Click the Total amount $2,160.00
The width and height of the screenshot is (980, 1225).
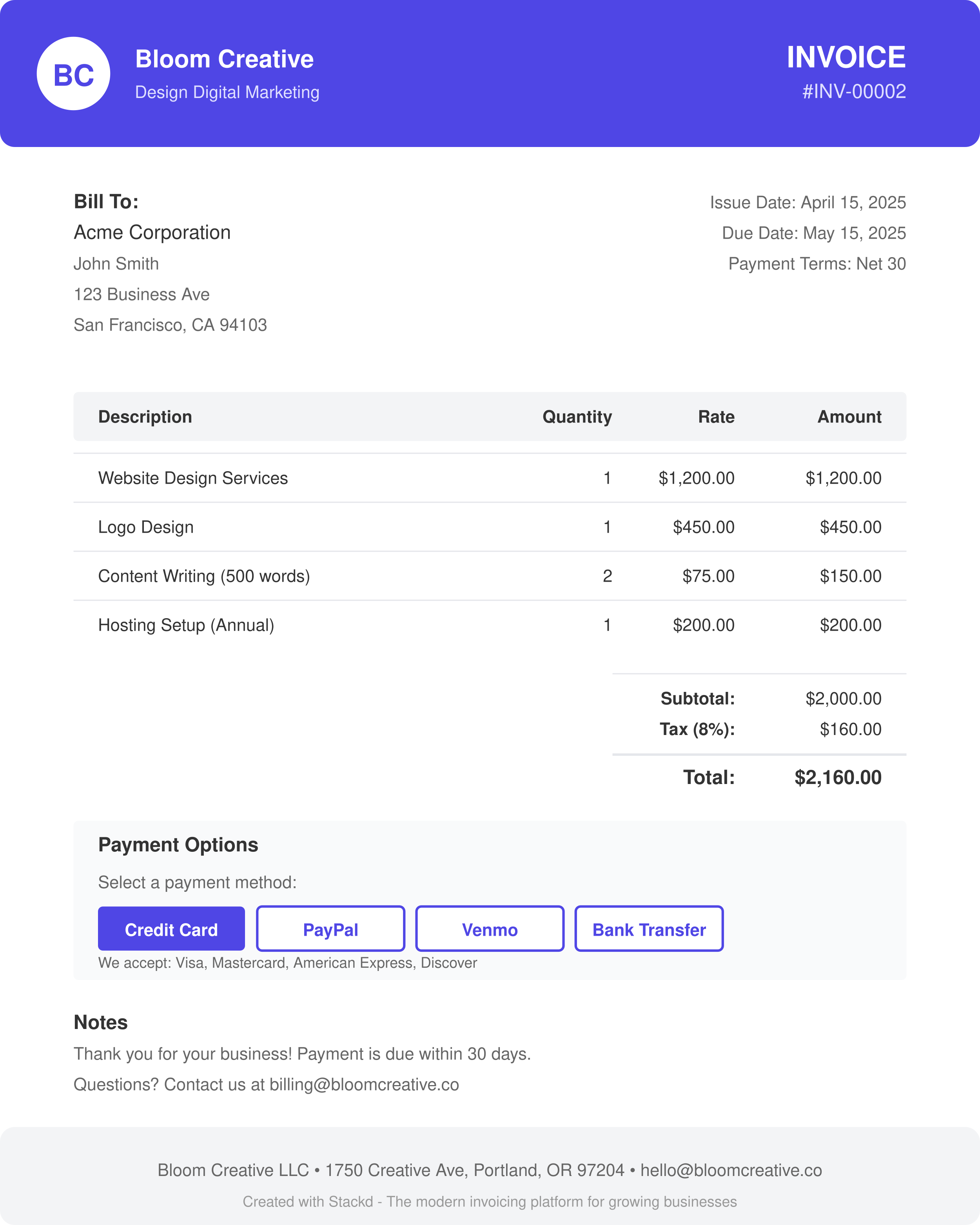click(x=838, y=777)
